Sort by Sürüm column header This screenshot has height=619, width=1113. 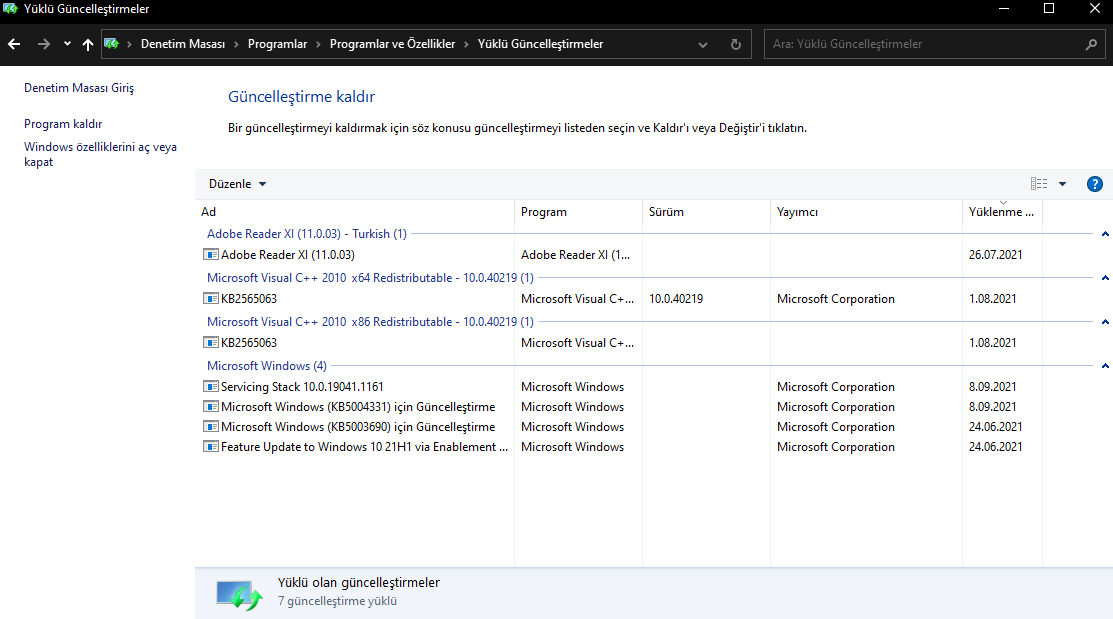[706, 212]
